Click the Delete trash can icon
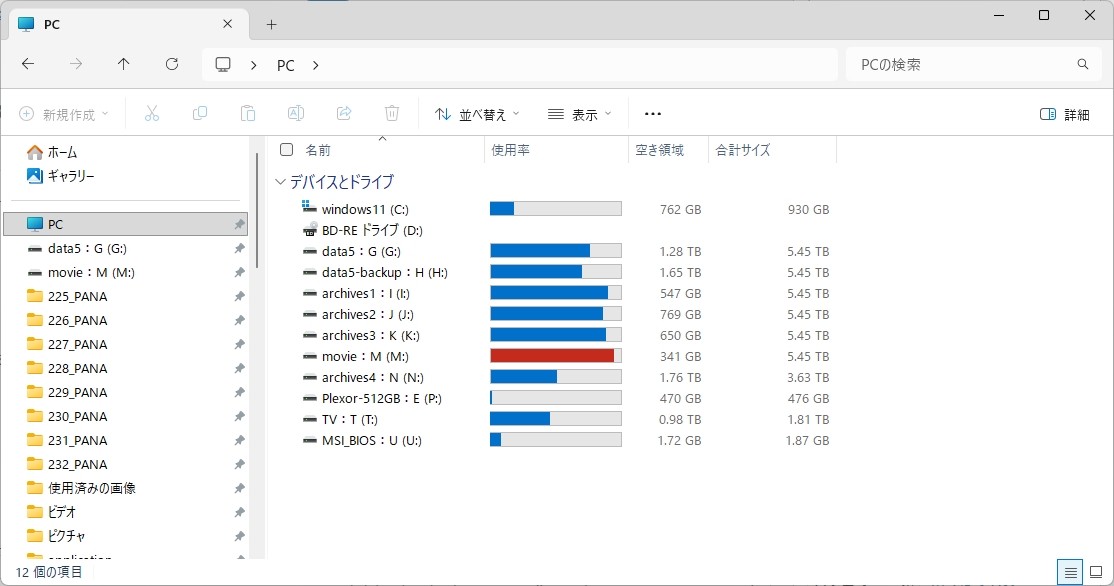Screen dimensions: 1114x586 coord(392,114)
